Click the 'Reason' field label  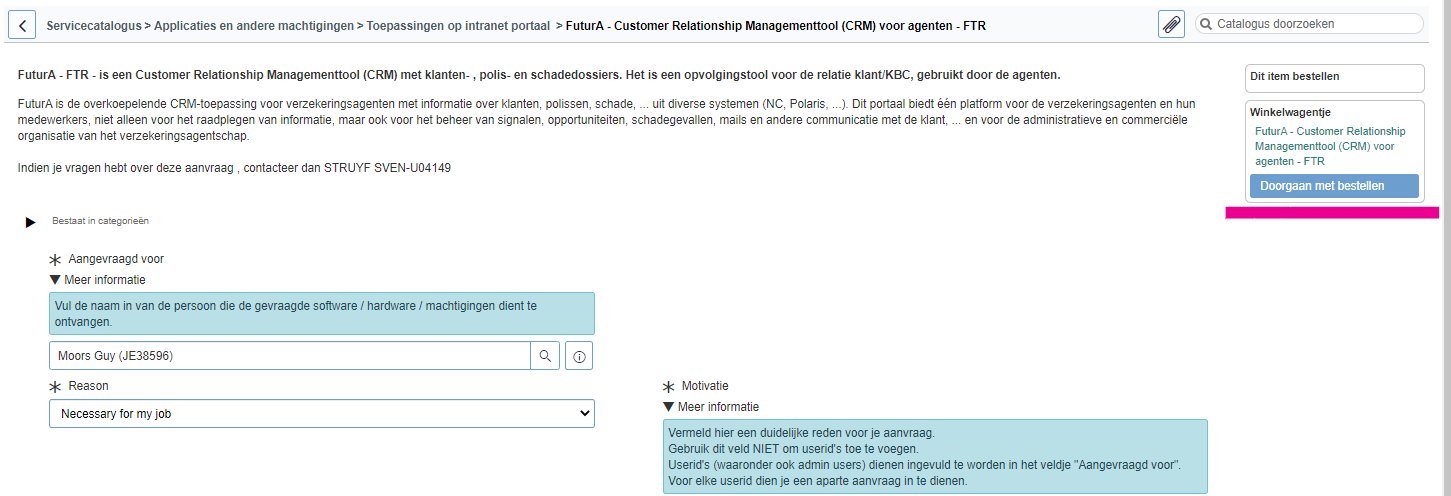click(88, 386)
